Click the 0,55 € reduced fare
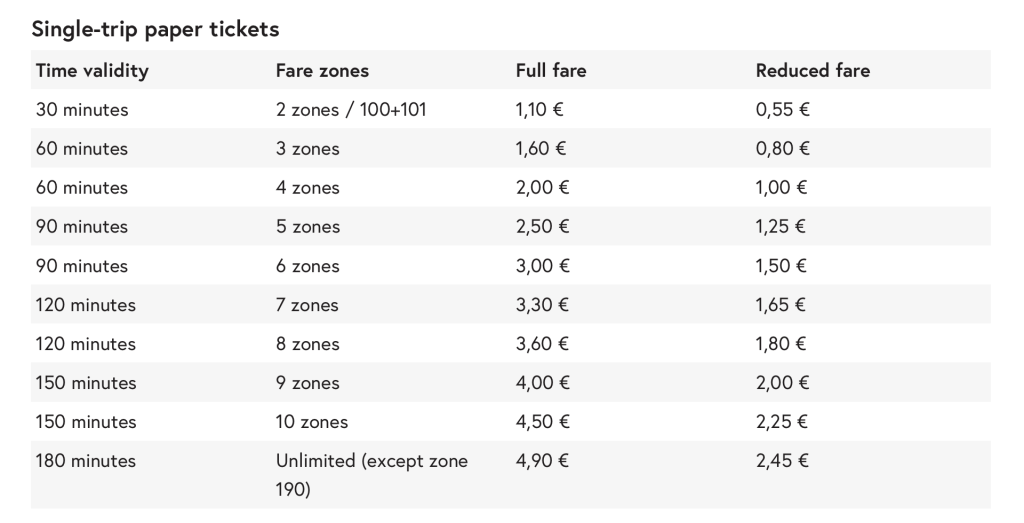 pos(783,110)
